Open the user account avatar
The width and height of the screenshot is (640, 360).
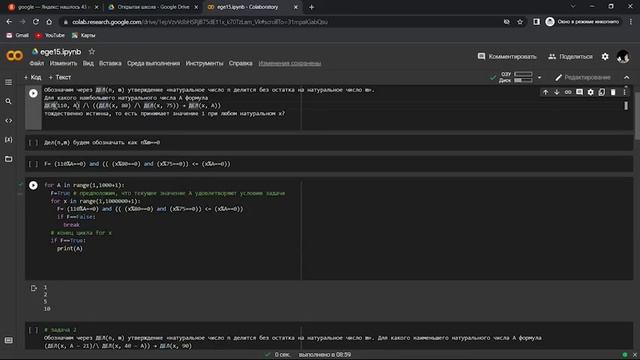[x=623, y=57]
